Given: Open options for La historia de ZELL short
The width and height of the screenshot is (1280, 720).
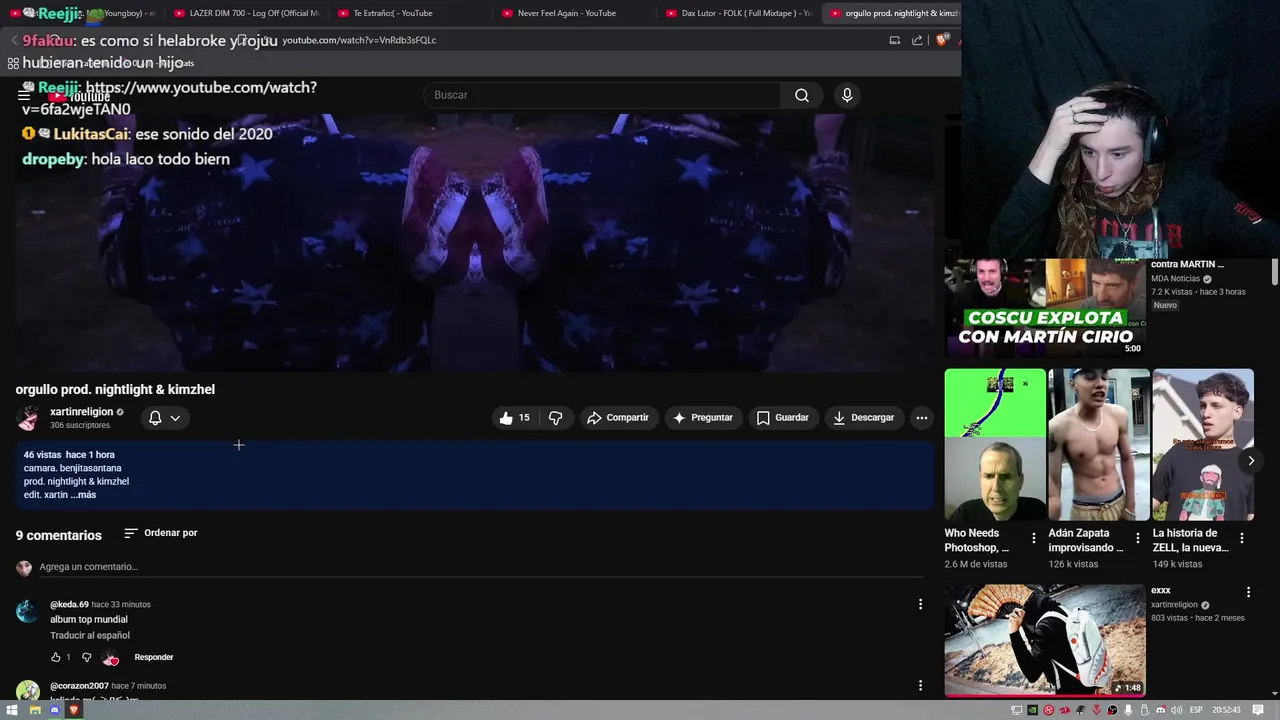Looking at the screenshot, I should (1242, 538).
